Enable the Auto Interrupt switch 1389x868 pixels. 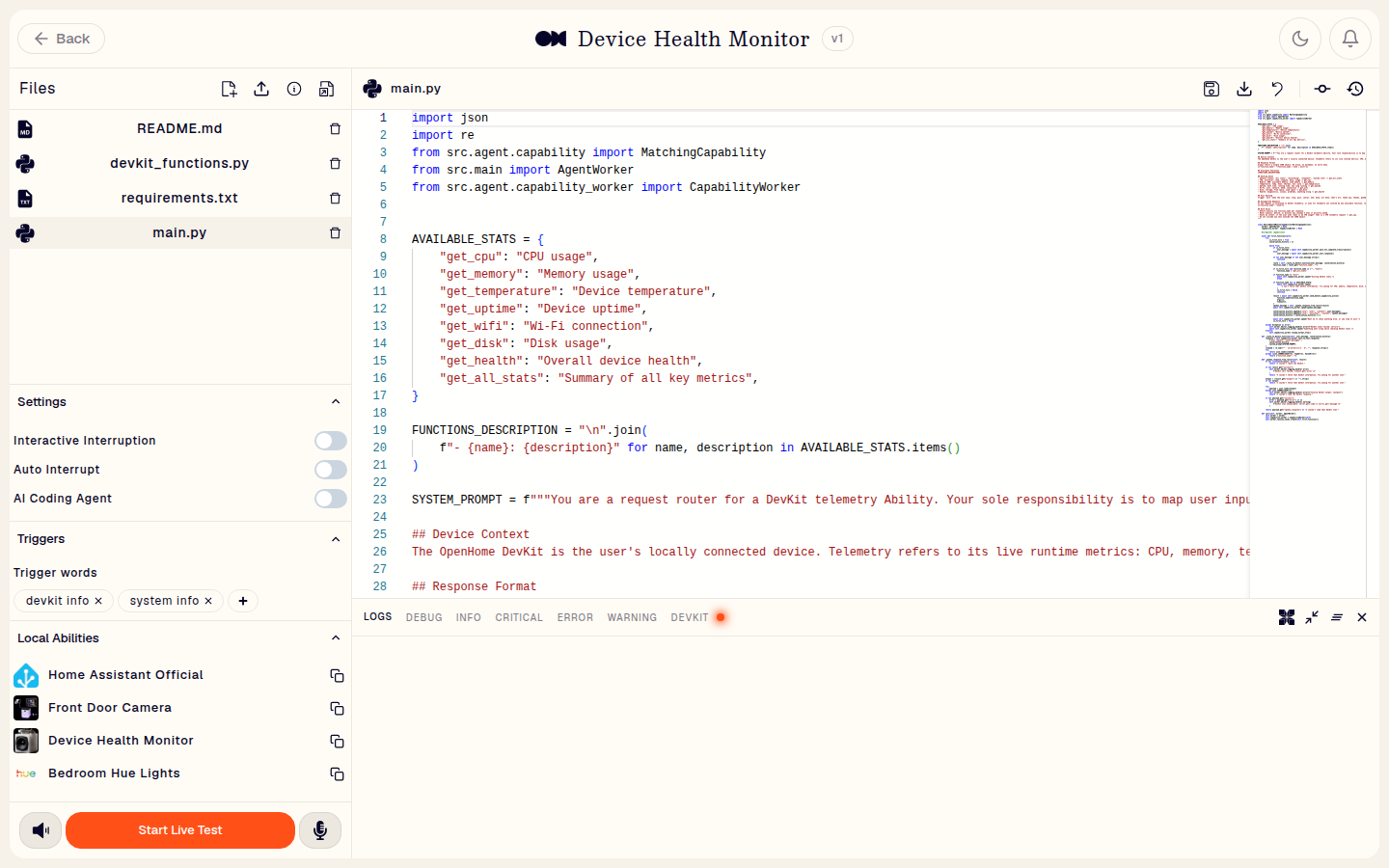331,470
